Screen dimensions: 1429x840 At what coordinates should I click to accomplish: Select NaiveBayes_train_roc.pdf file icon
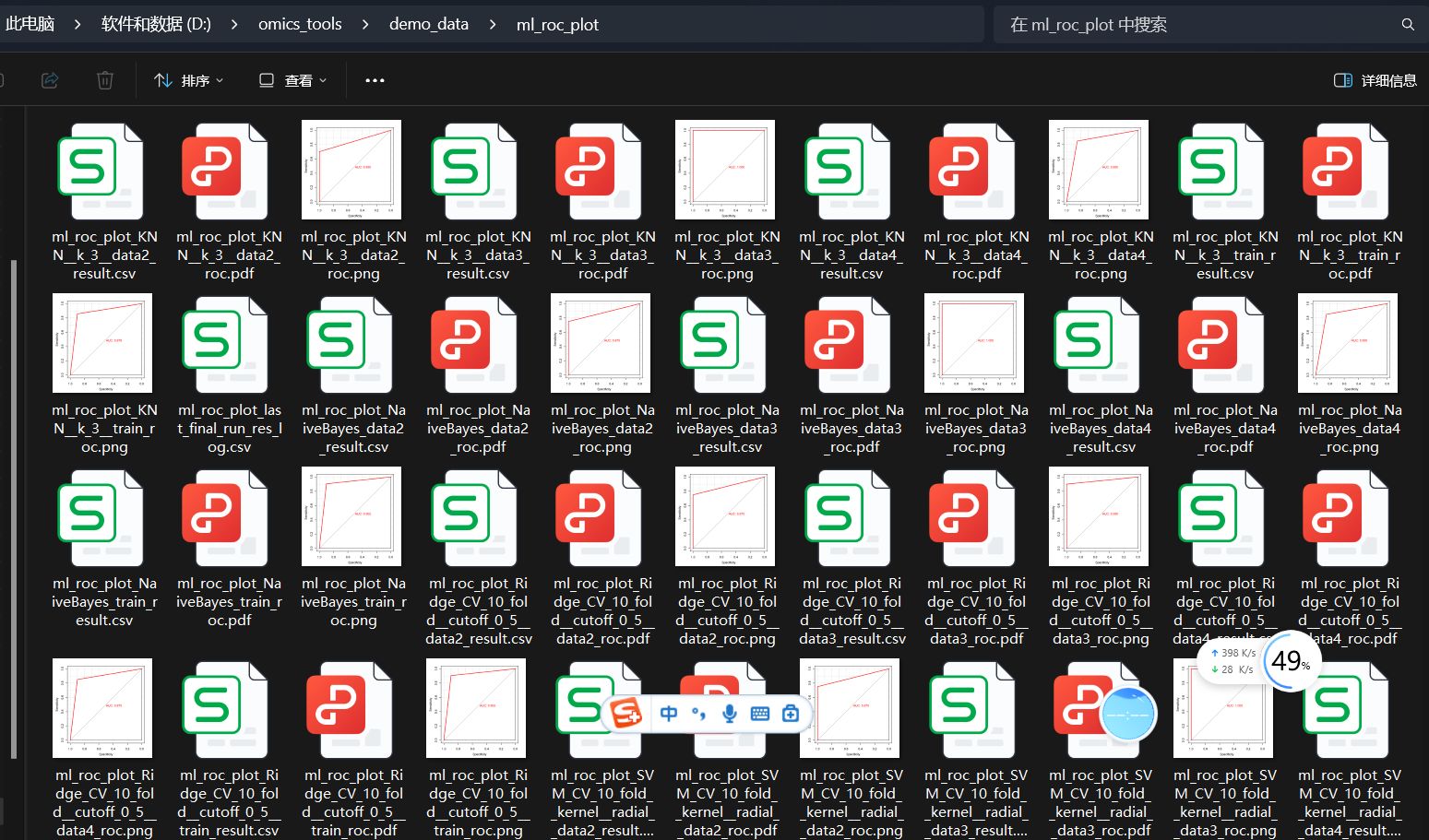[226, 518]
